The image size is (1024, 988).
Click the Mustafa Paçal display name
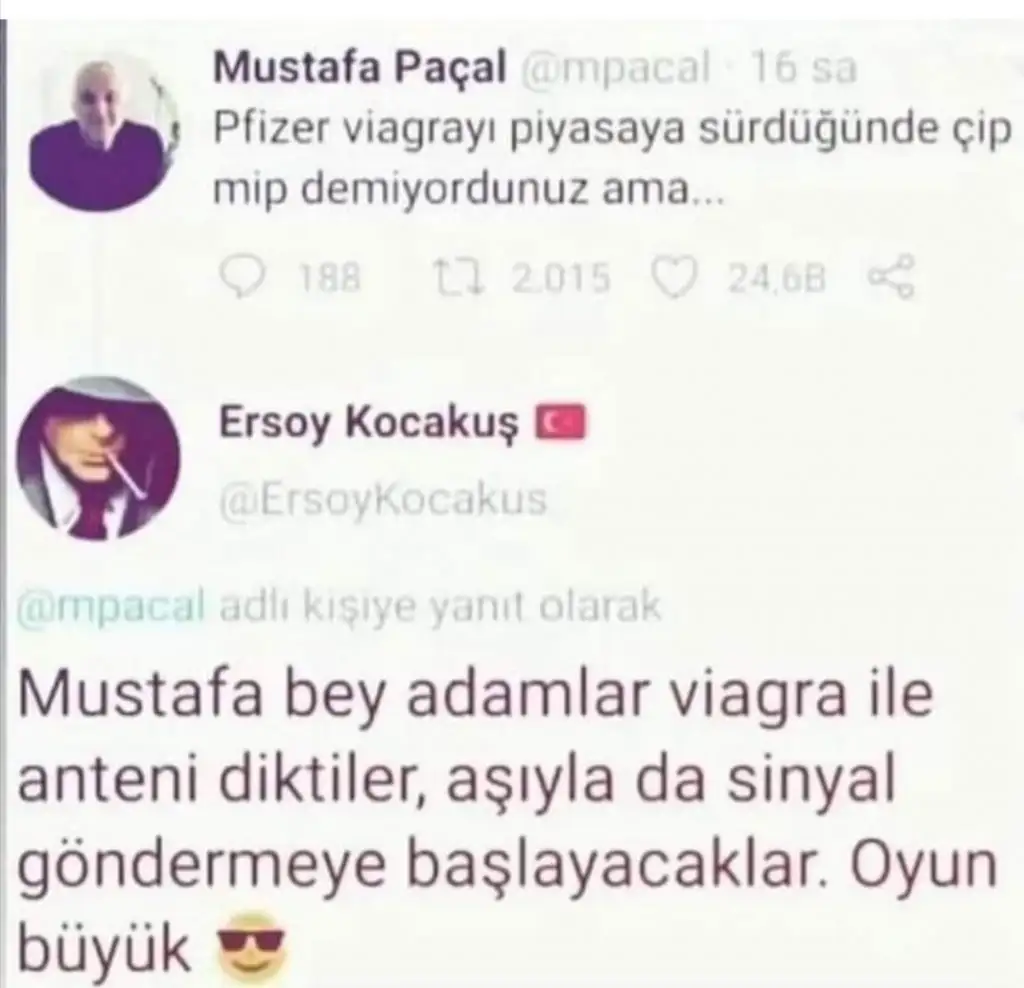360,68
